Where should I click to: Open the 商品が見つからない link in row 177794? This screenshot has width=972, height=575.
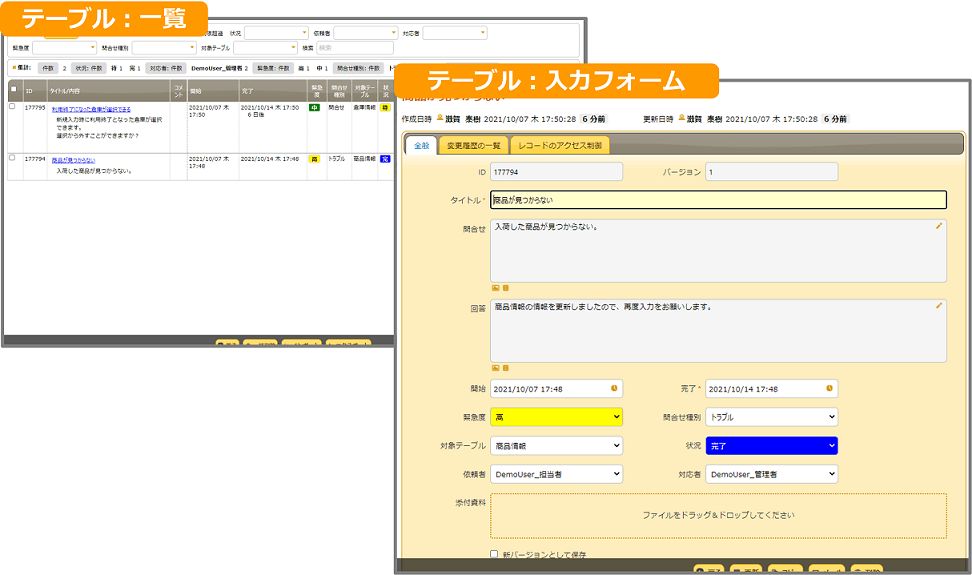pos(73,160)
